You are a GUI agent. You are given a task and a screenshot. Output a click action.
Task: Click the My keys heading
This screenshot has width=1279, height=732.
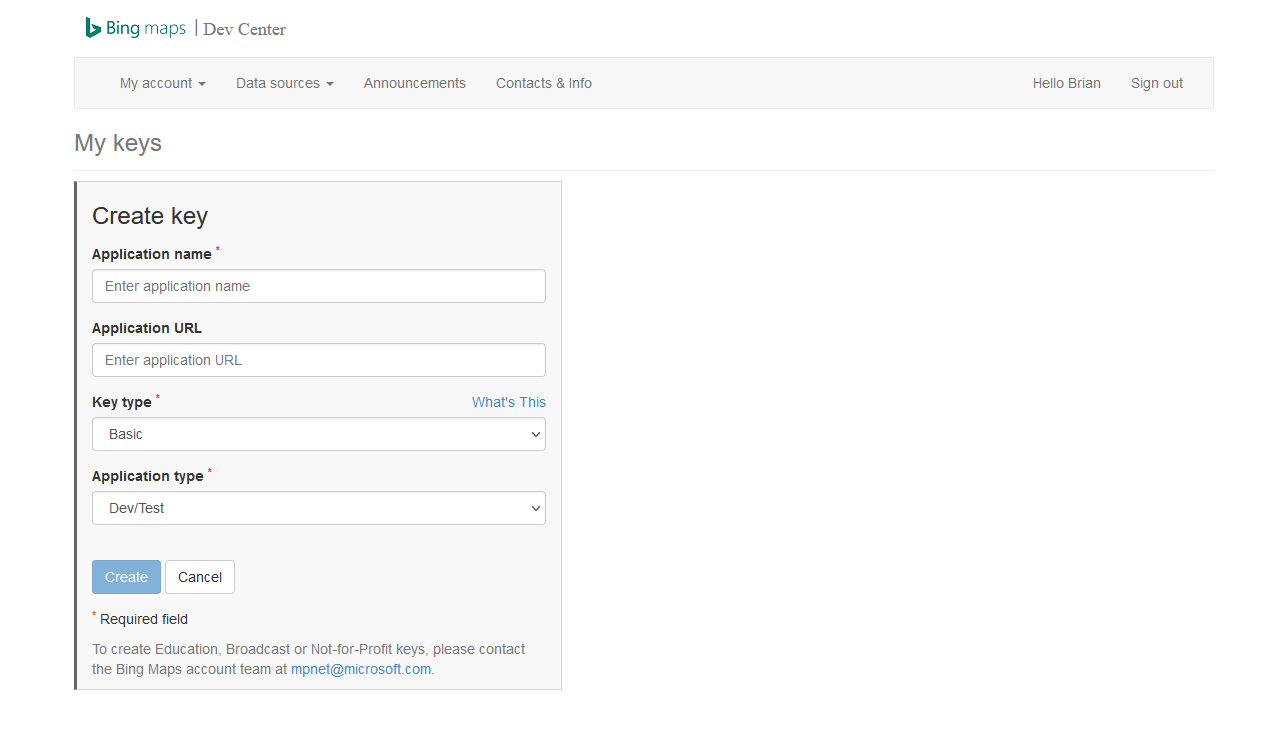(x=118, y=143)
